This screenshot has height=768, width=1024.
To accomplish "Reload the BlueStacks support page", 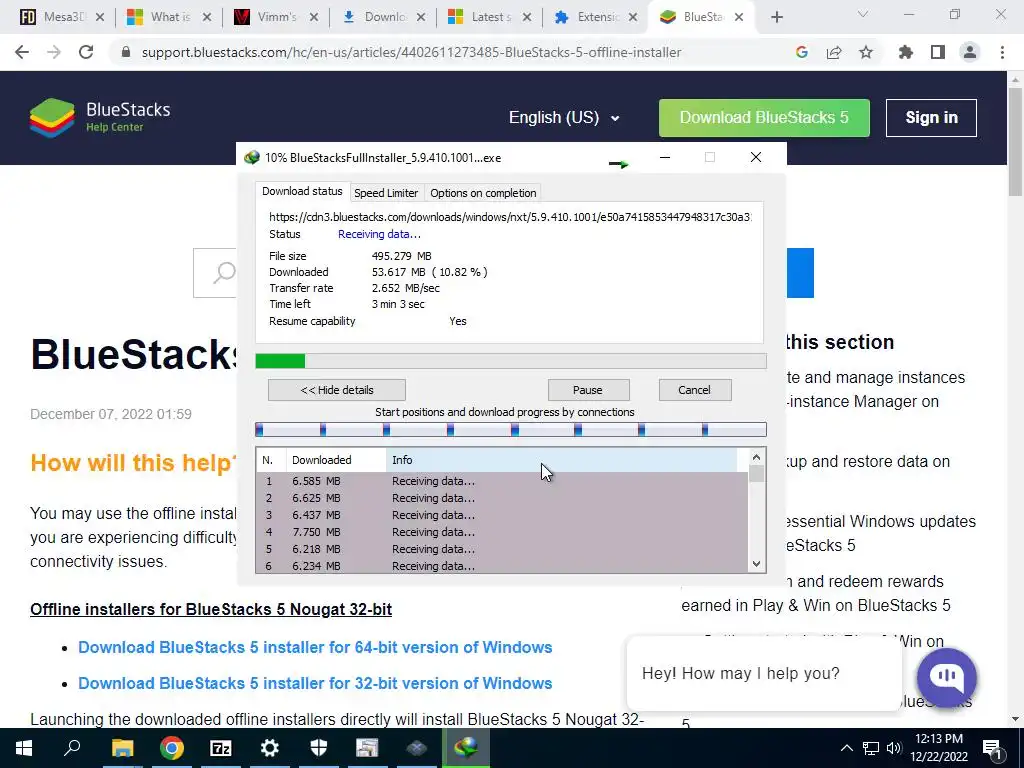I will pyautogui.click(x=86, y=52).
